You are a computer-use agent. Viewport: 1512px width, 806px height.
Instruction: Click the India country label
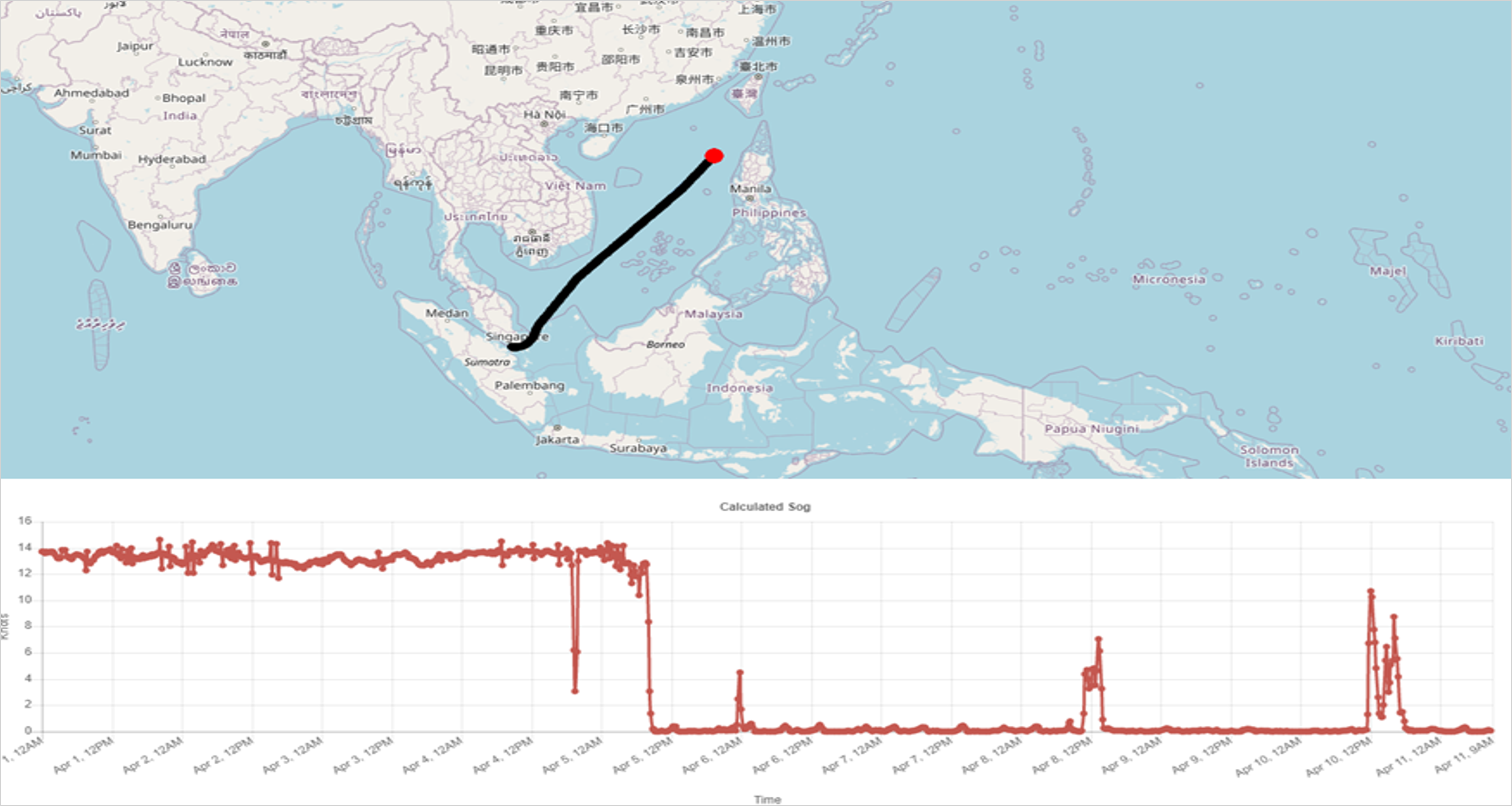[180, 115]
